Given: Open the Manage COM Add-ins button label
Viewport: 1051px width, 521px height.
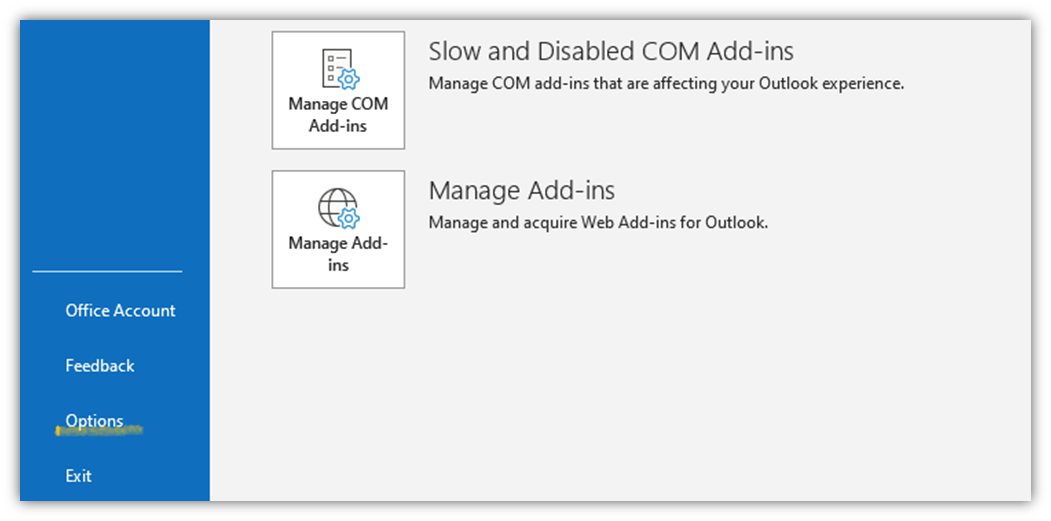Looking at the screenshot, I should point(338,115).
